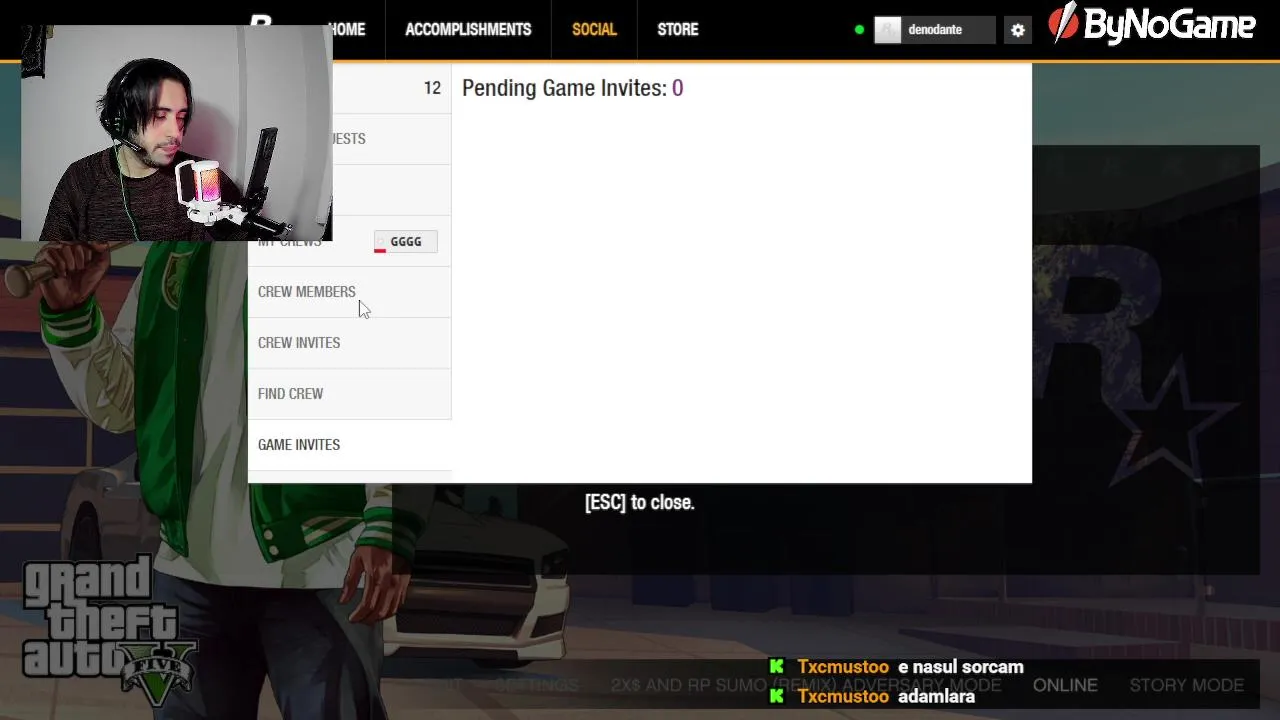This screenshot has width=1280, height=720.
Task: Click the [ESC] to close hint
Action: pyautogui.click(x=640, y=502)
